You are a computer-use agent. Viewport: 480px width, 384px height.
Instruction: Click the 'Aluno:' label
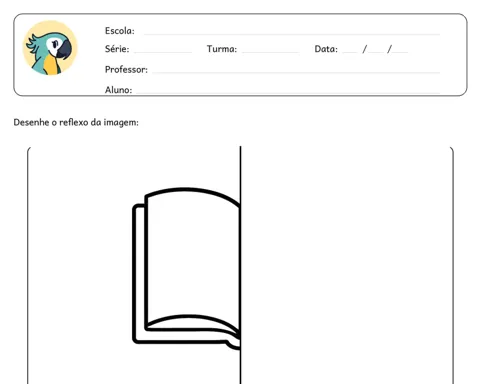tap(118, 90)
